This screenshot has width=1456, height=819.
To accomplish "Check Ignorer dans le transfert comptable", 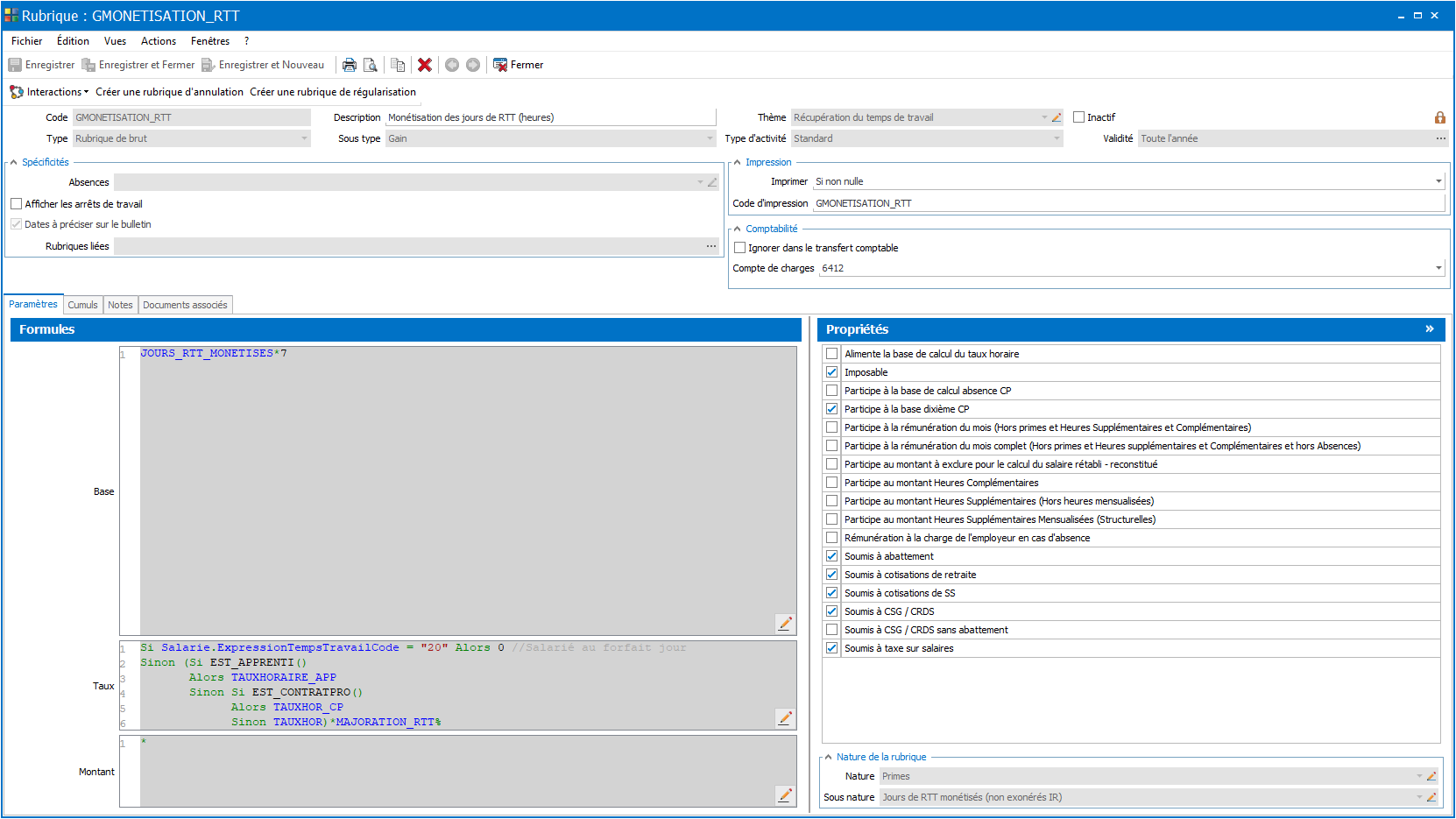I will pyautogui.click(x=739, y=248).
